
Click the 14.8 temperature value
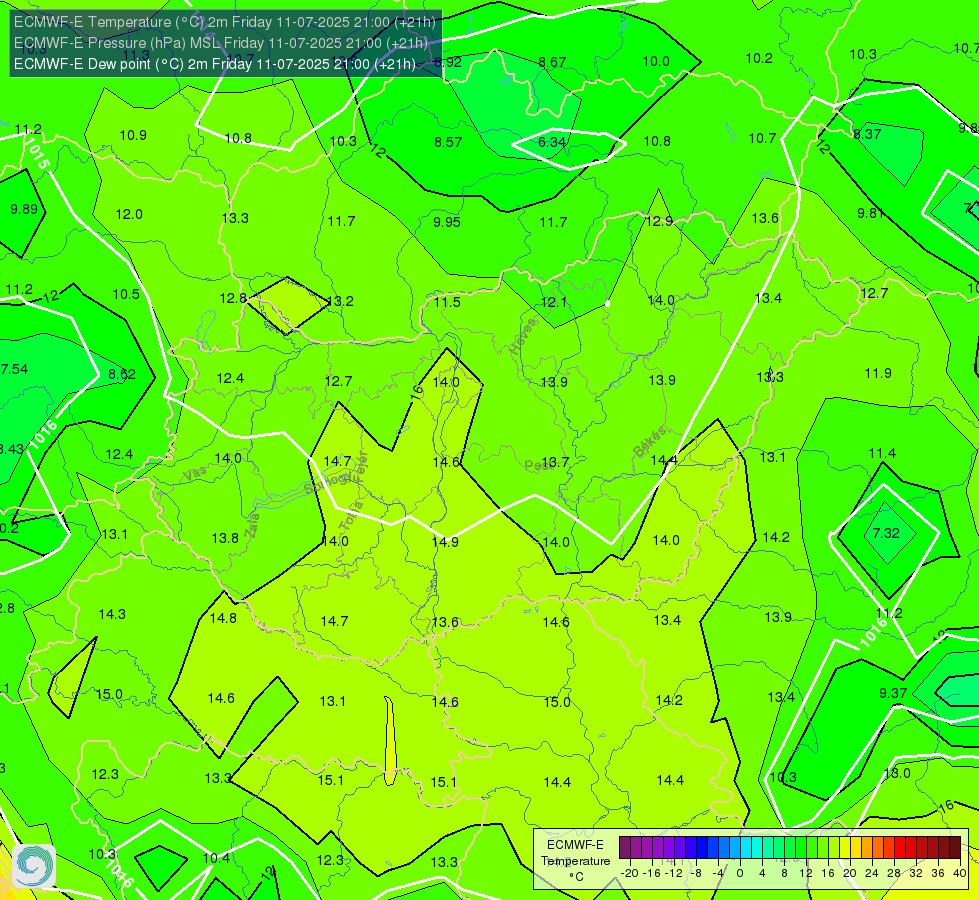[x=223, y=618]
